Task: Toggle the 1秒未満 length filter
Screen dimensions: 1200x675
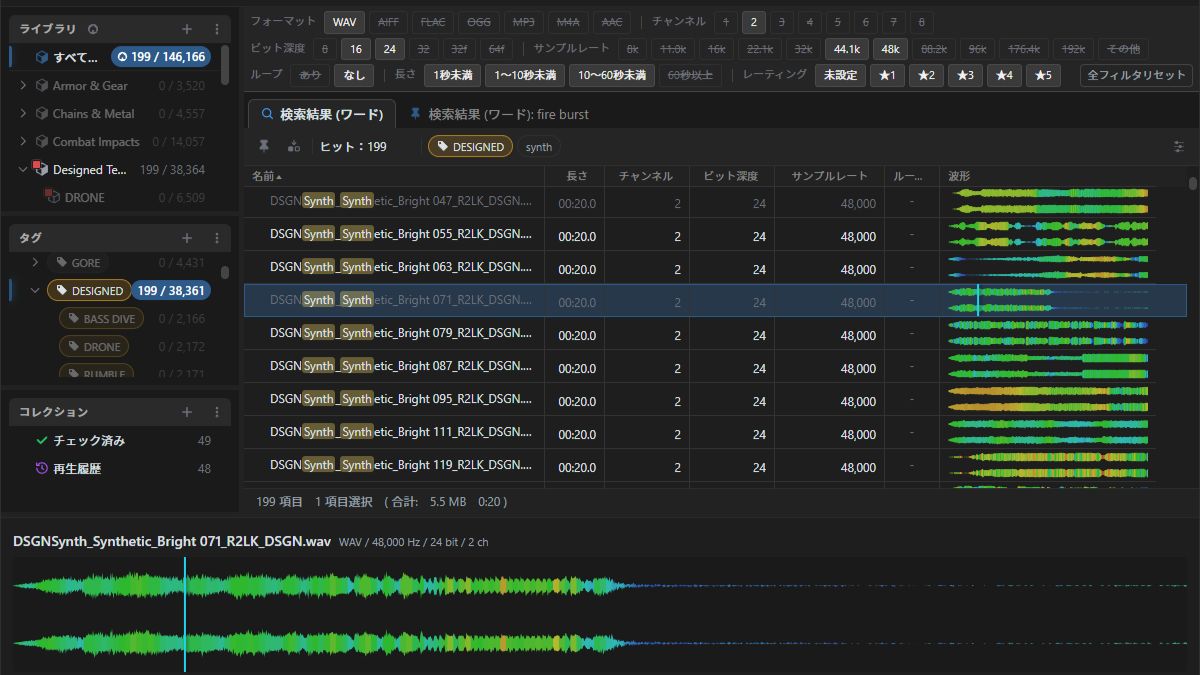Action: [452, 75]
